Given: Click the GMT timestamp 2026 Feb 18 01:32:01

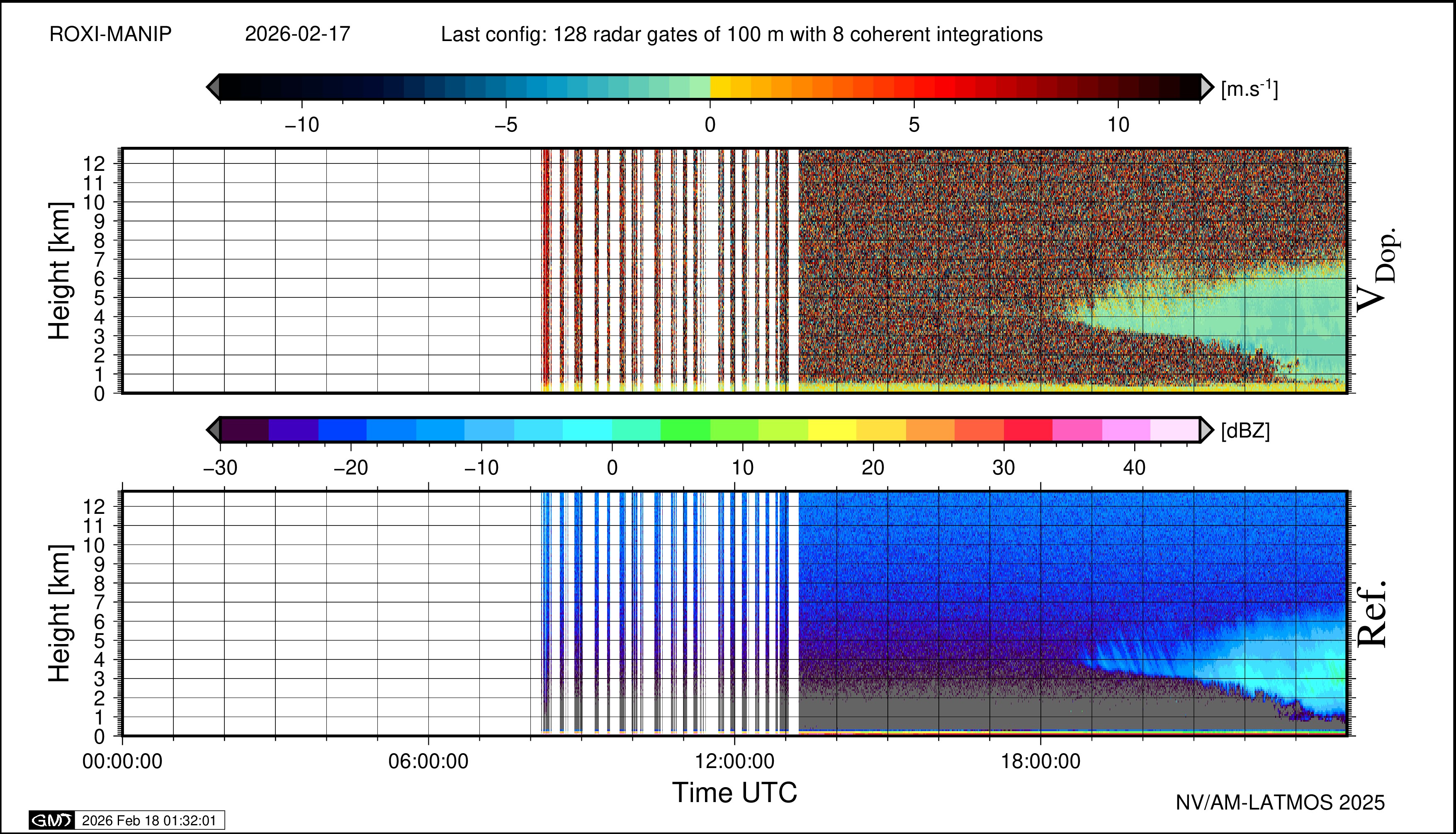Looking at the screenshot, I should pyautogui.click(x=149, y=820).
